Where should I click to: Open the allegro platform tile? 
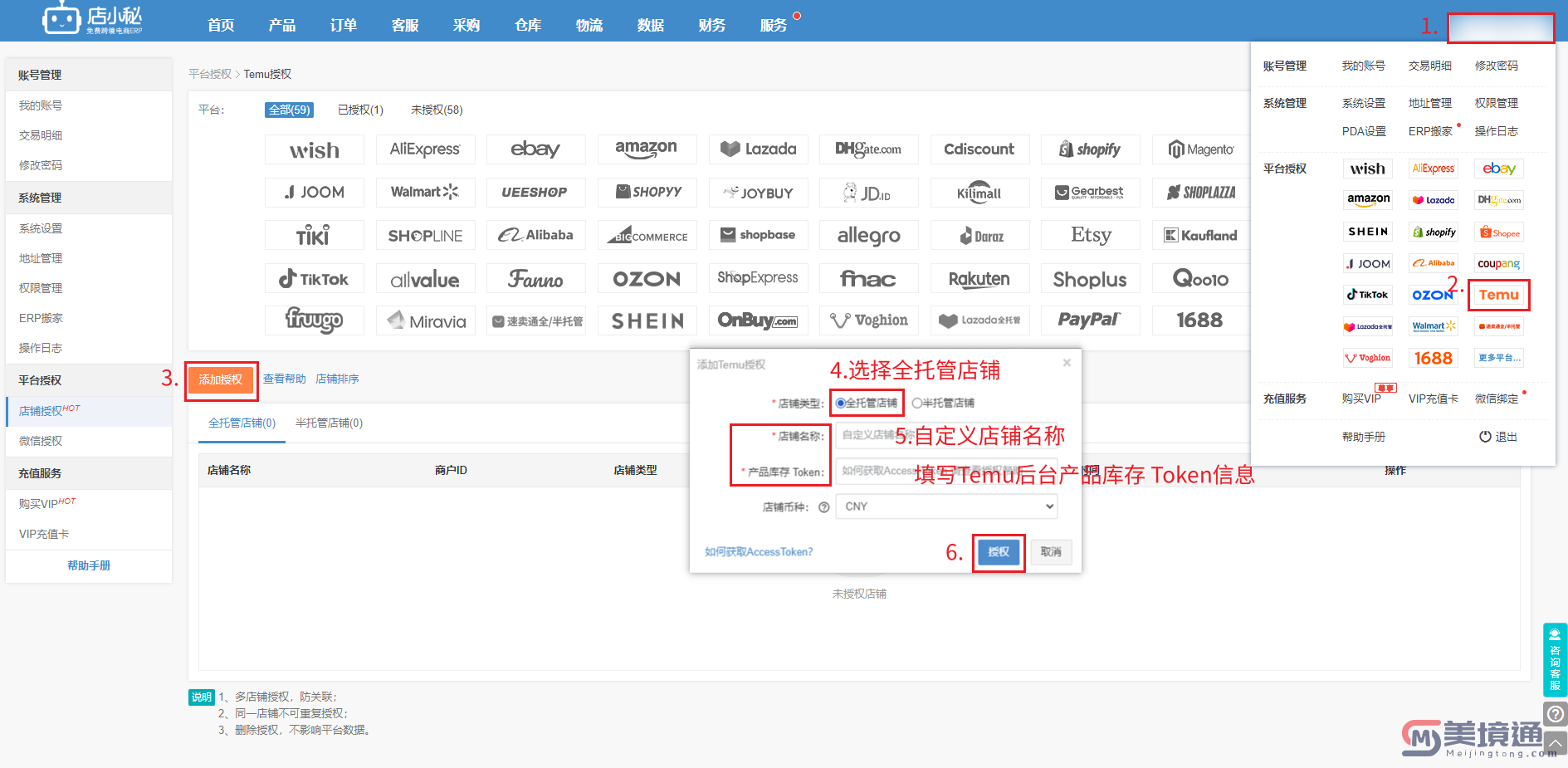[869, 236]
